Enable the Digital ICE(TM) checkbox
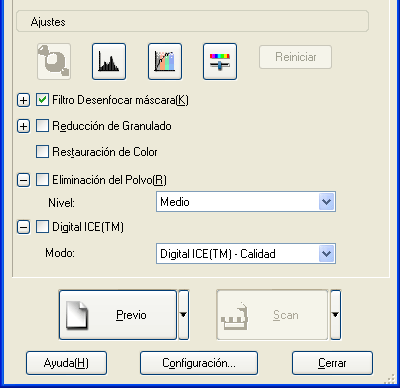The width and height of the screenshot is (400, 388). pyautogui.click(x=42, y=227)
